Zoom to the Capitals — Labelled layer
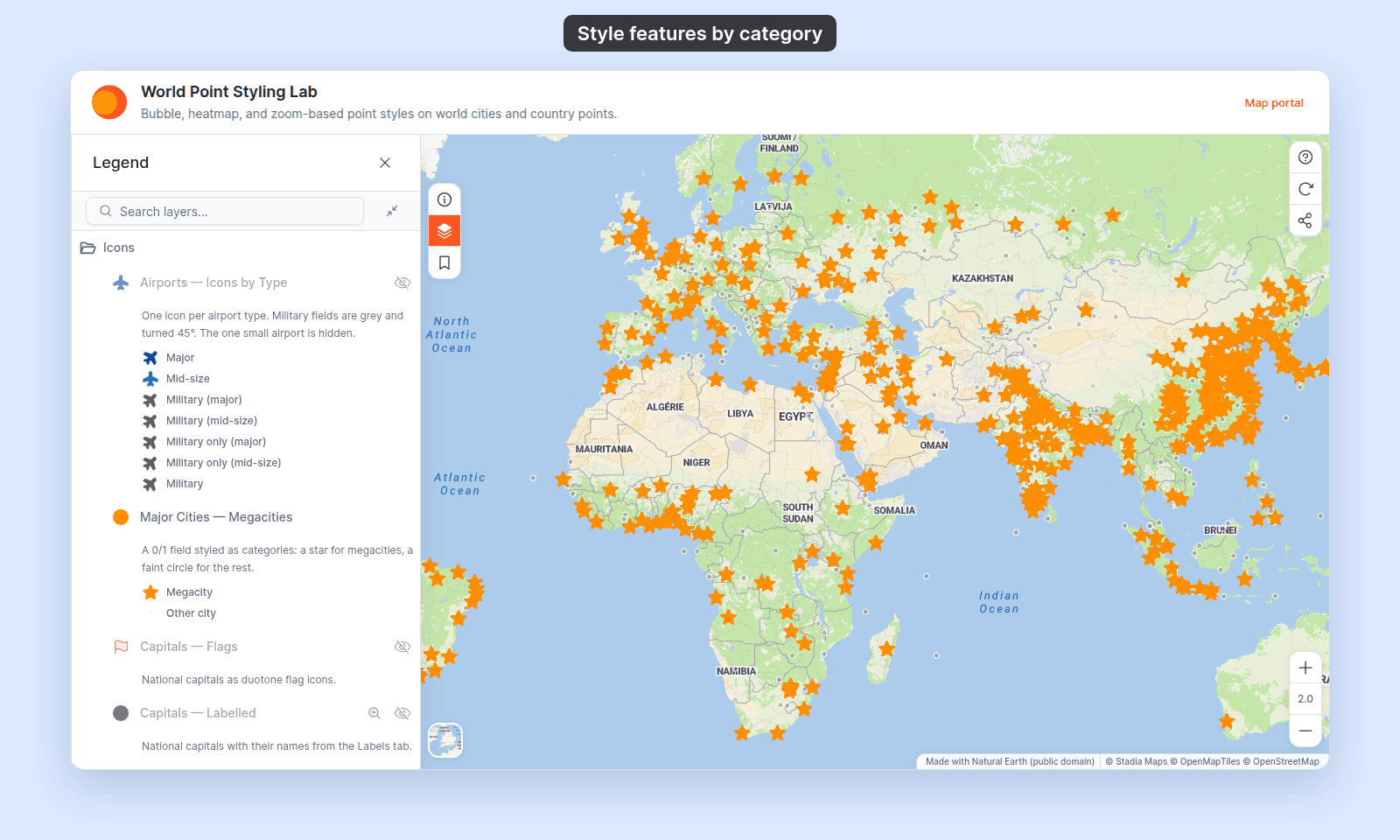 374,713
